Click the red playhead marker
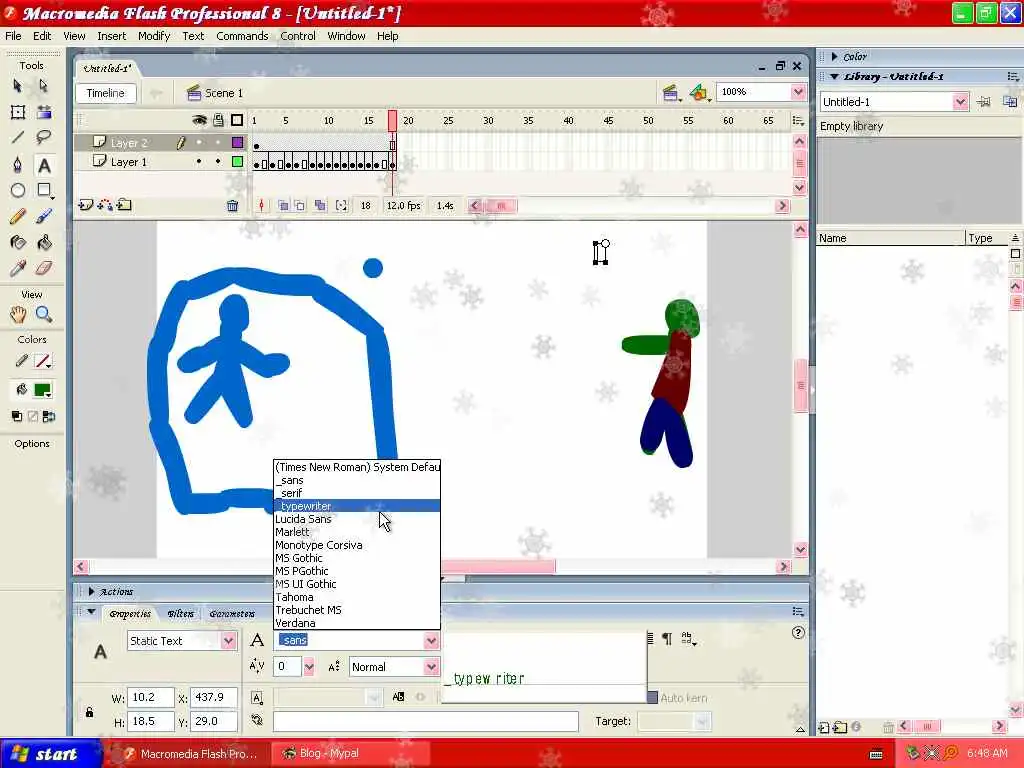This screenshot has height=768, width=1024. tap(392, 120)
